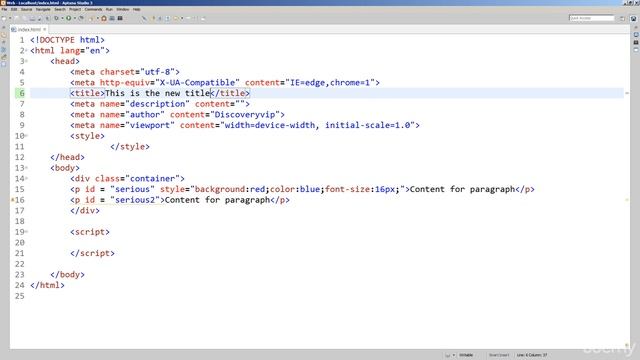
Task: Click line number 6 in the gutter
Action: [22, 93]
